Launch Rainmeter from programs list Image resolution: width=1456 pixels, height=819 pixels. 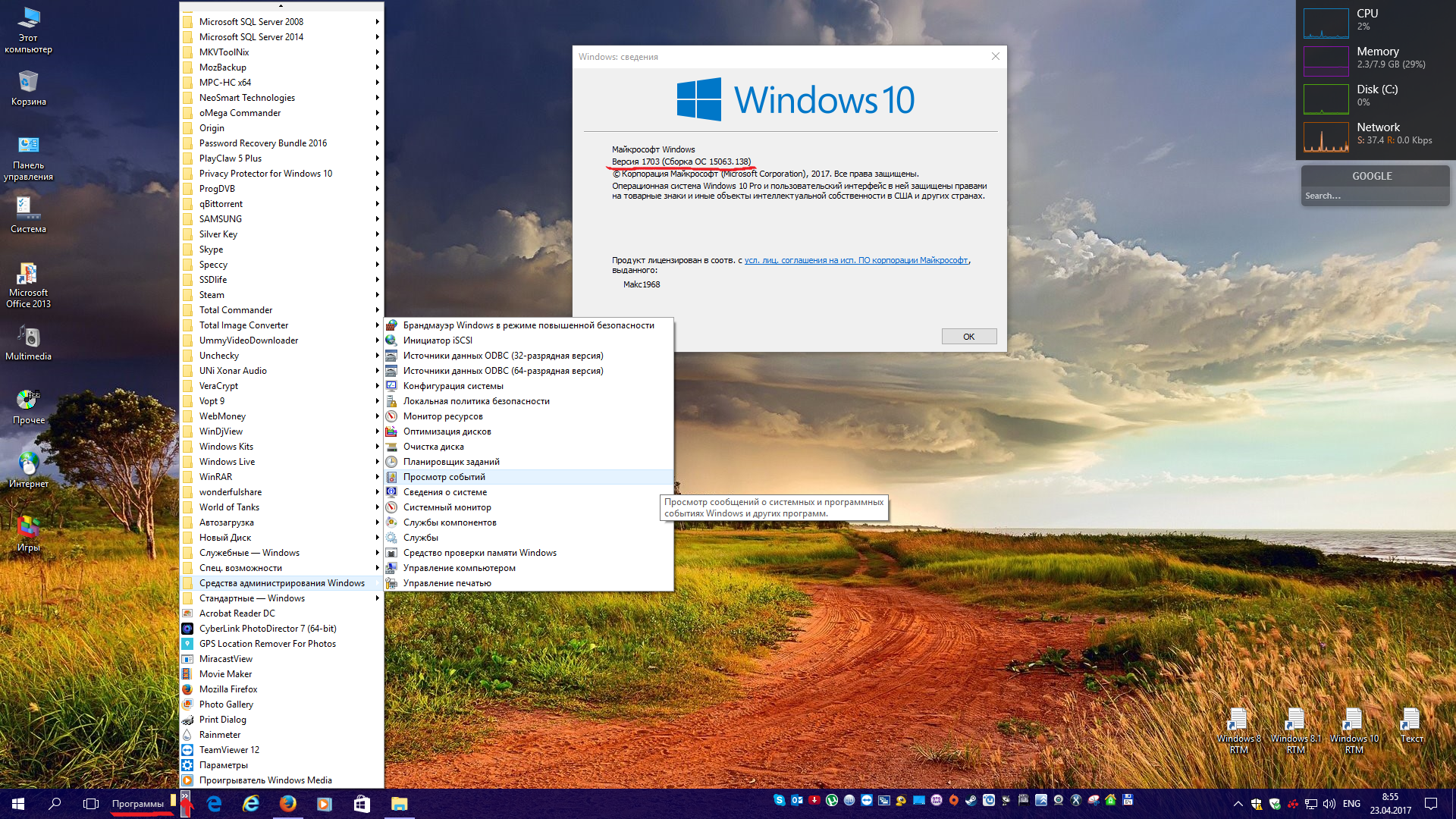[281, 735]
